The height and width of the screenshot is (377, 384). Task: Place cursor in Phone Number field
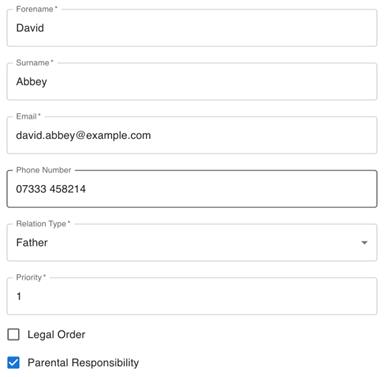coord(192,189)
